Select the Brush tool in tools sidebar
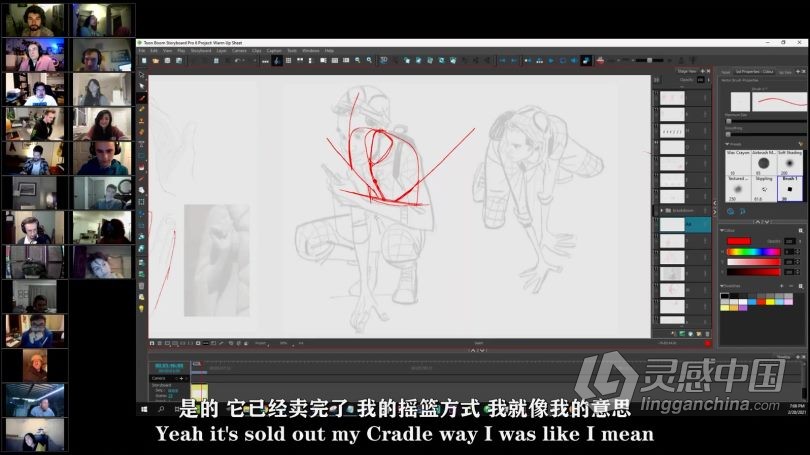Screen dimensions: 810x455 (142, 98)
